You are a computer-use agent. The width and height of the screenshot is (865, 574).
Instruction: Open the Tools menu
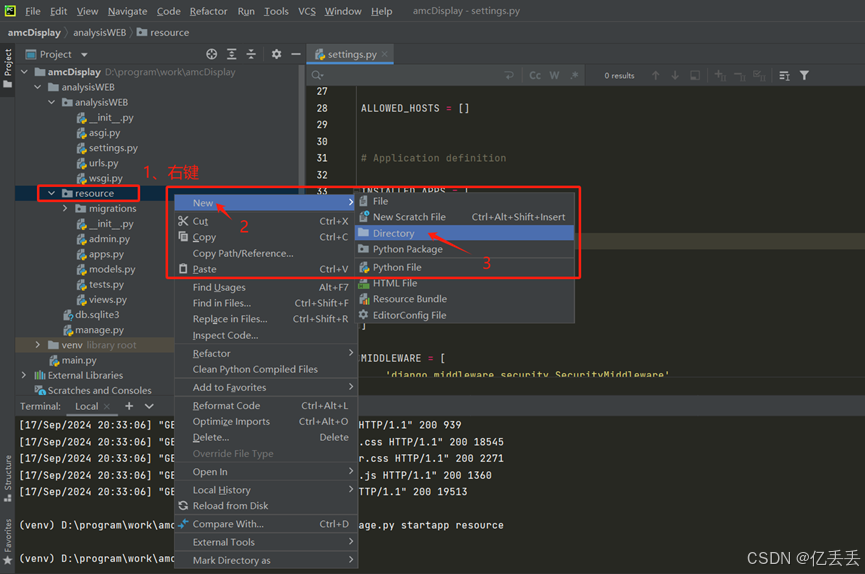click(276, 11)
